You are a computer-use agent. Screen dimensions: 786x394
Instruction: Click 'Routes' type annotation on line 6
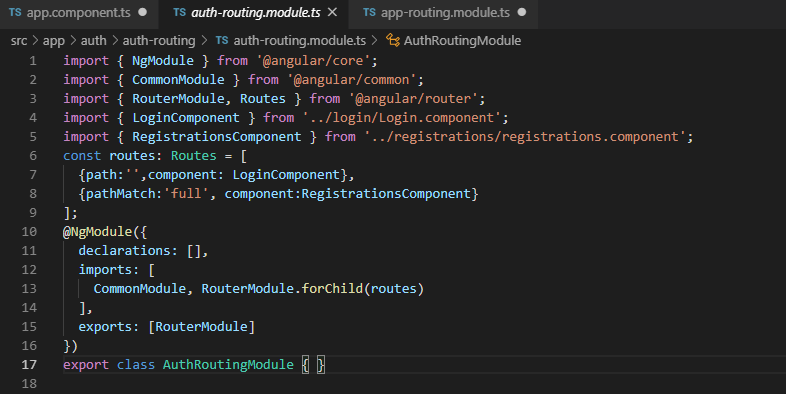coord(193,156)
